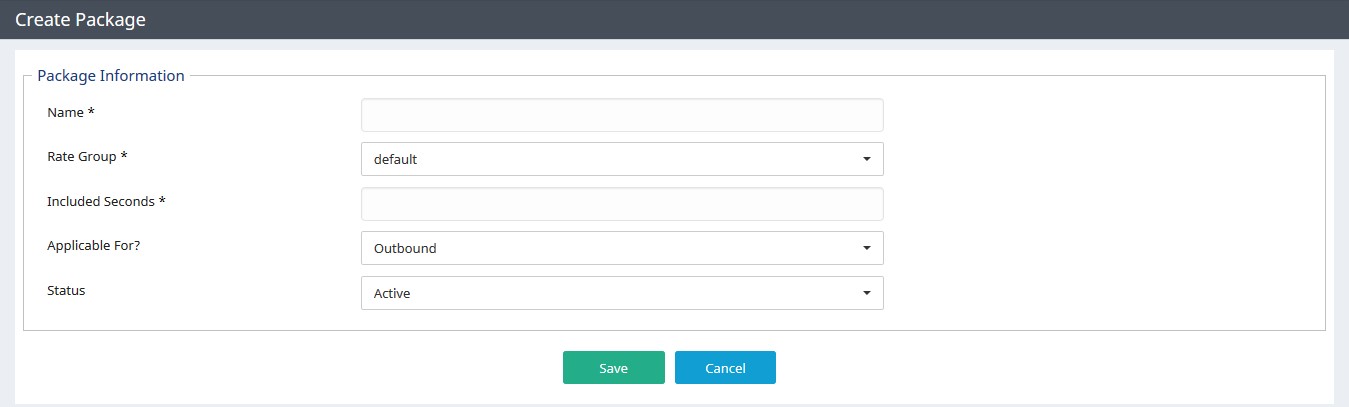This screenshot has height=407, width=1349.
Task: Click the Rate Group dropdown arrow
Action: tap(866, 159)
